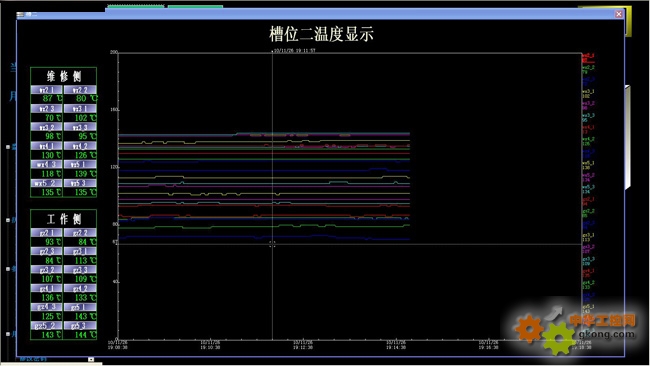Click the wx3_1 sensor label
The image size is (650, 366).
[80, 109]
